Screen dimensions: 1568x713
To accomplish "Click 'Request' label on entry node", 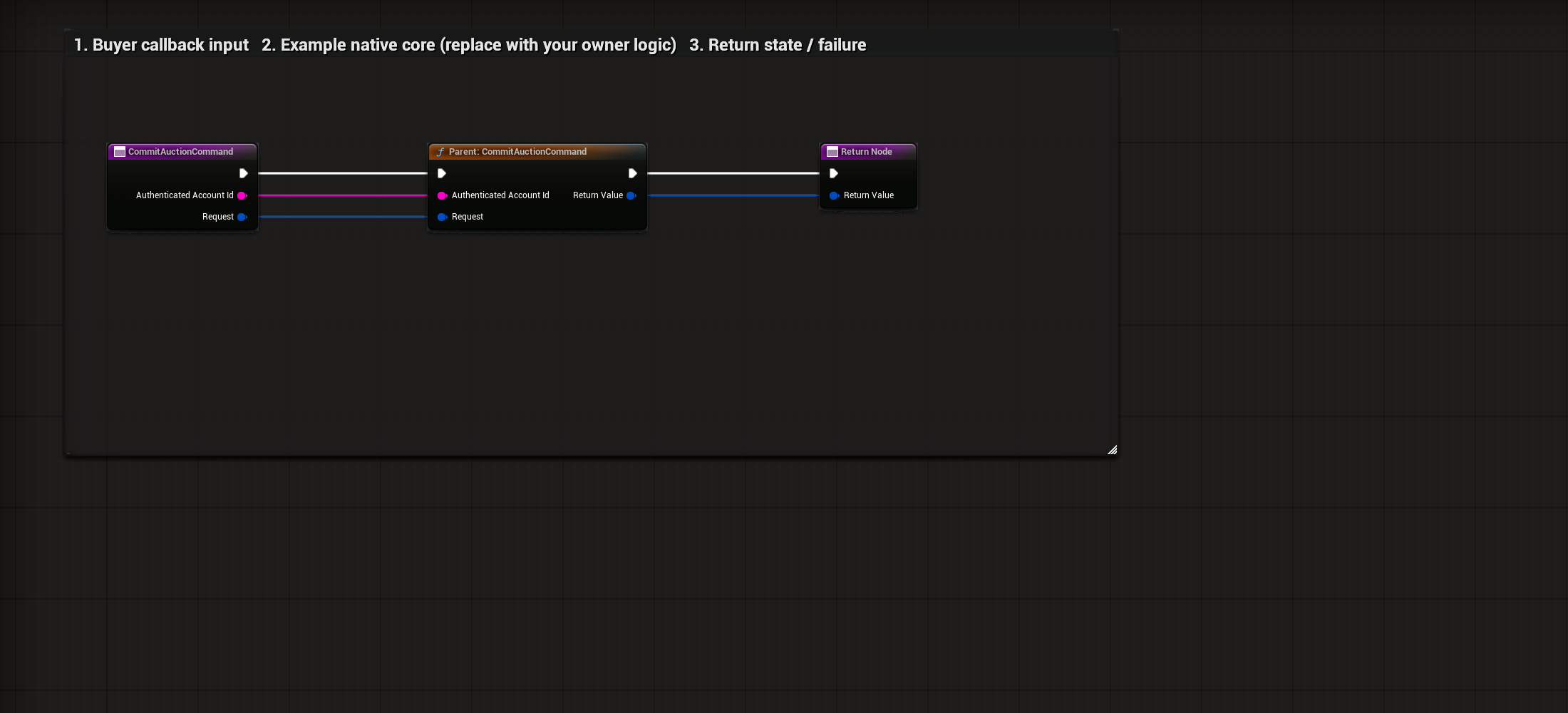I will point(218,217).
